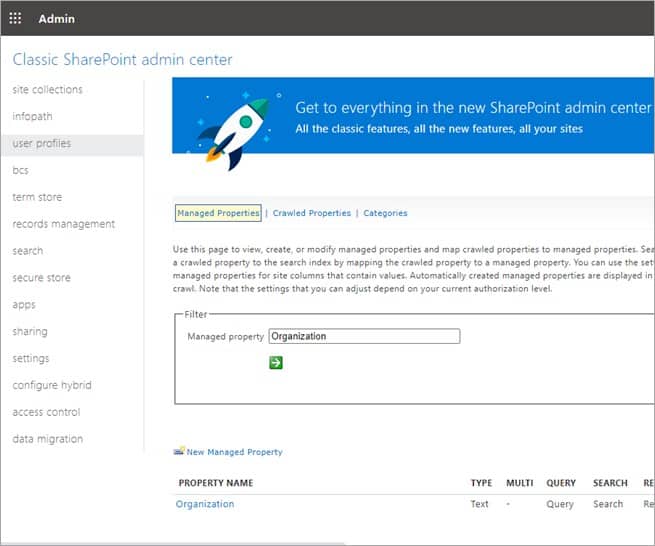Screen dimensions: 655x546
Task: Select configure hybrid option
Action: (54, 386)
